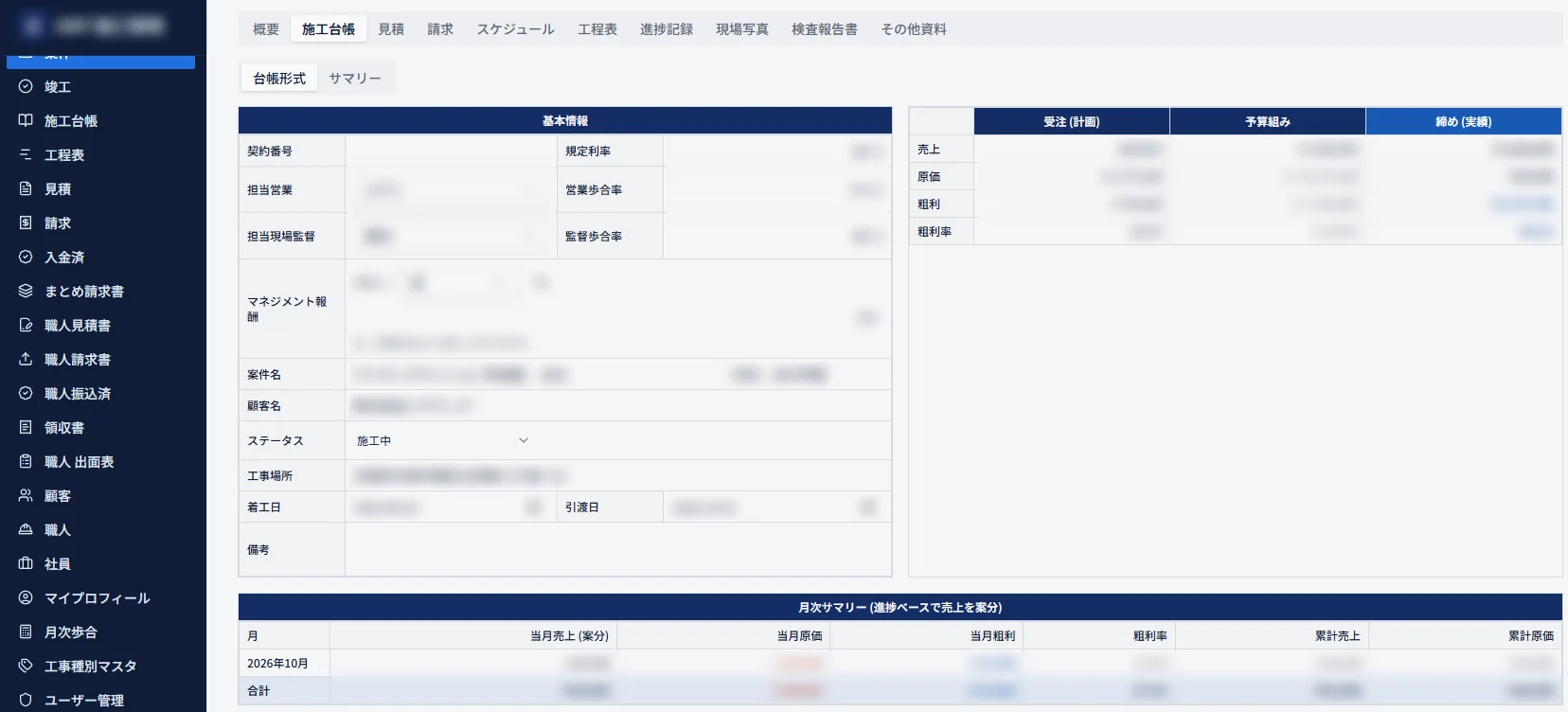
Task: Click the 職人振込済 check icon
Action: click(26, 393)
